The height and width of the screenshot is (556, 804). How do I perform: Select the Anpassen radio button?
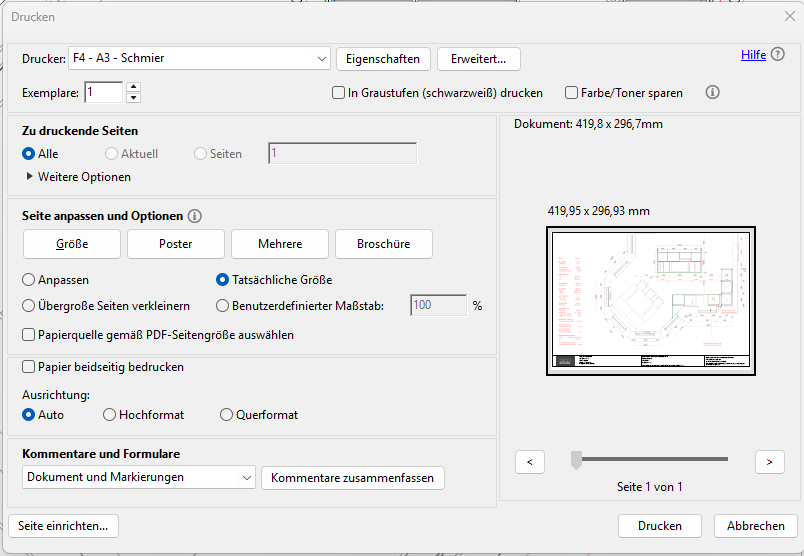[x=29, y=280]
